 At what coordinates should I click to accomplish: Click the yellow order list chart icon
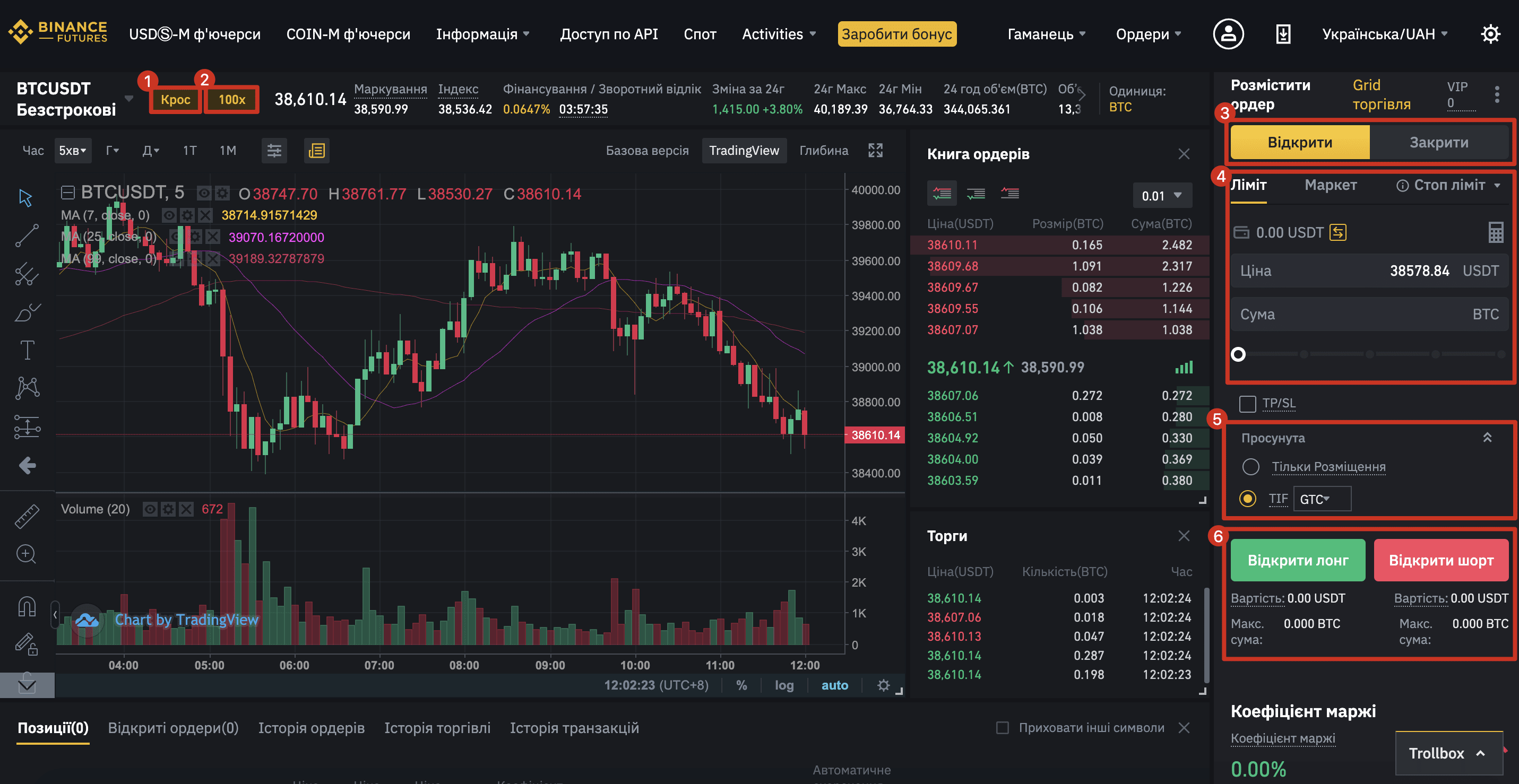317,151
